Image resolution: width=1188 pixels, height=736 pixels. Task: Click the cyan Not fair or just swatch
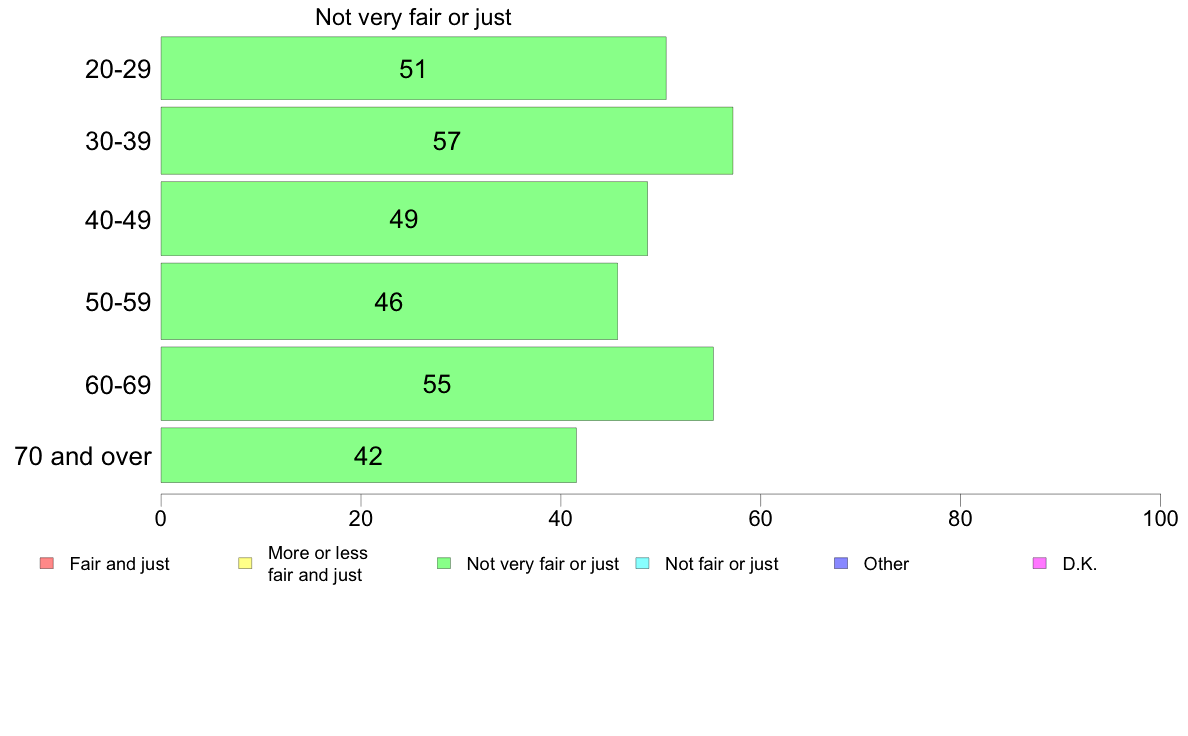pos(642,564)
